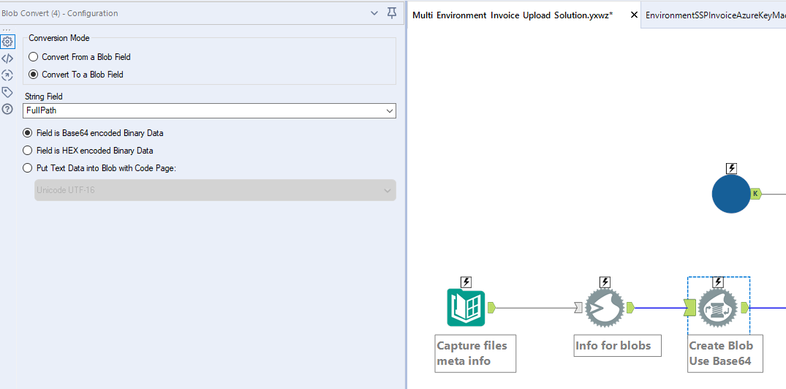
Task: Select Field is HEX encoded Binary Data
Action: (88, 150)
